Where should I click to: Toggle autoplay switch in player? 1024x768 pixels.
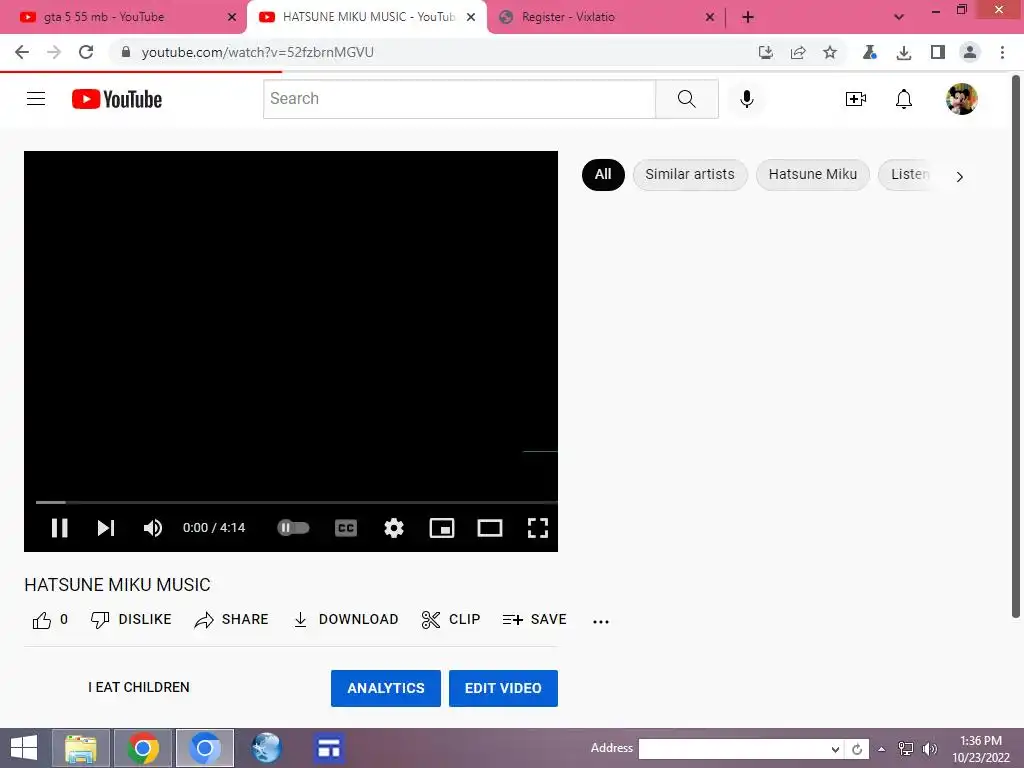[x=293, y=528]
